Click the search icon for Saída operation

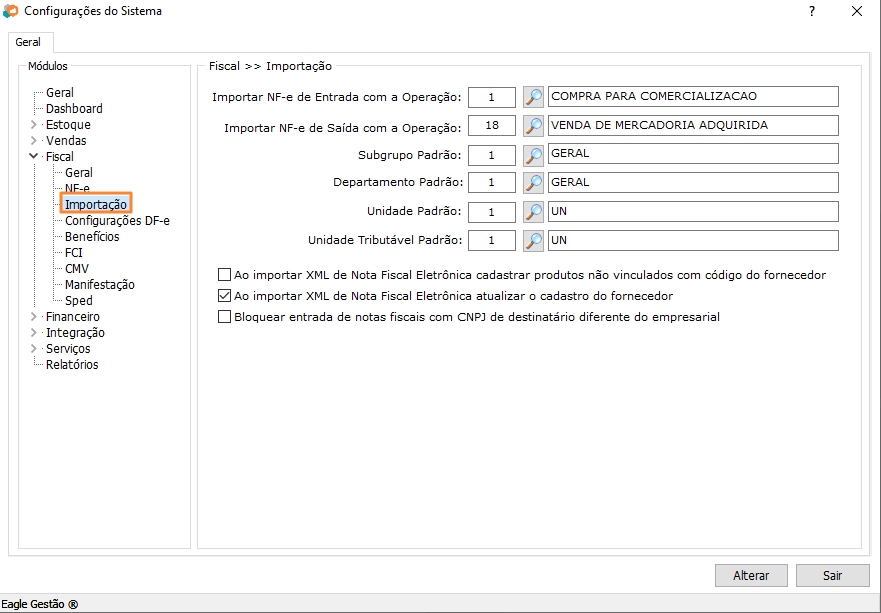pos(533,125)
